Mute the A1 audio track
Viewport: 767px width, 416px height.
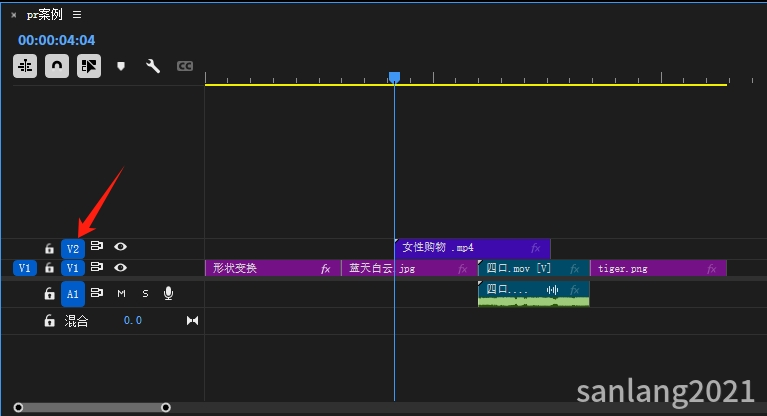(121, 294)
